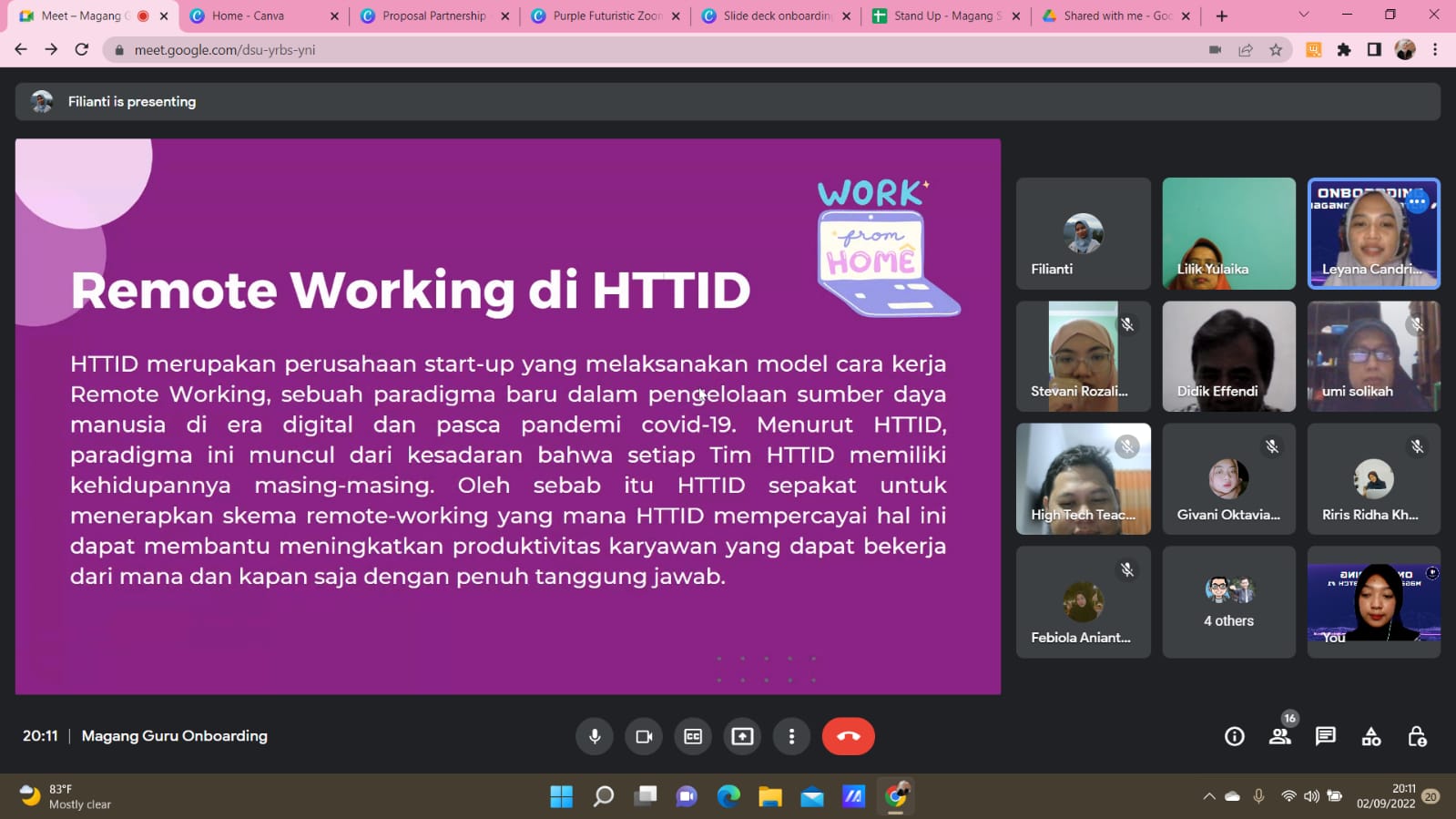Click muted mic icon on Stevani Rozali tile
Screen dimensions: 1456x819
[1127, 324]
